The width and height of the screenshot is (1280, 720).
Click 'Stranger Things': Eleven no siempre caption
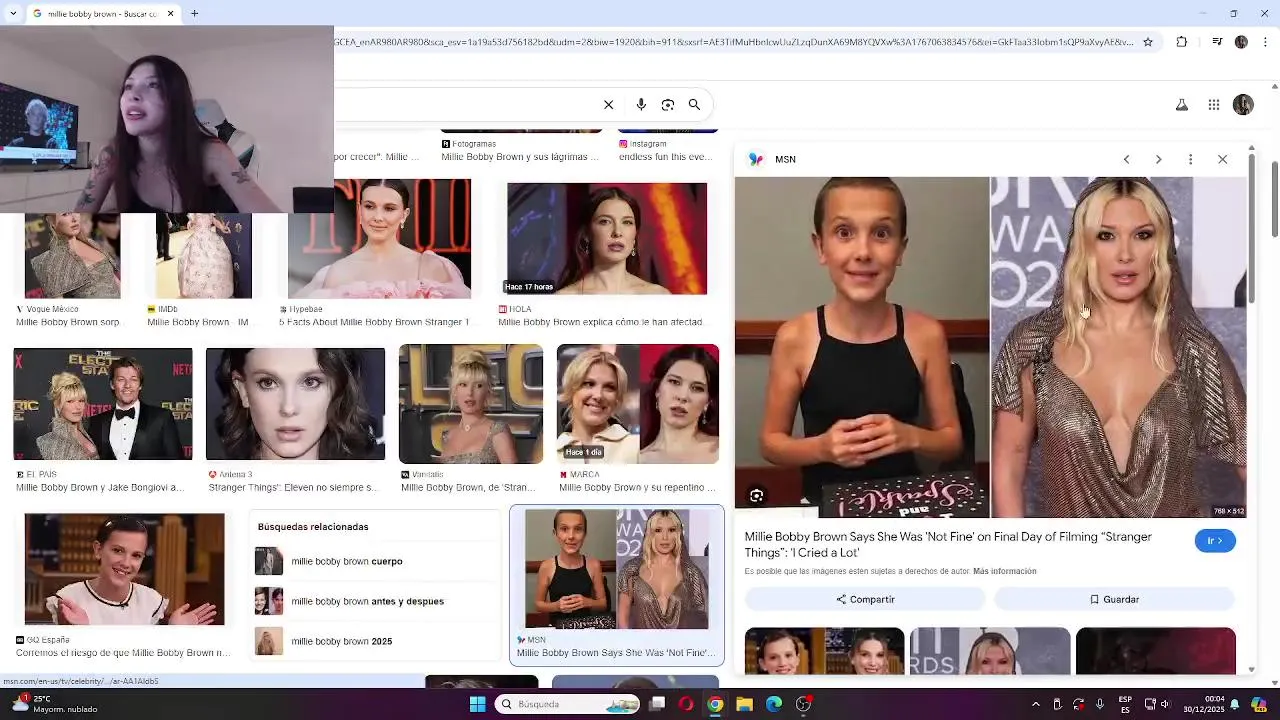coord(292,488)
